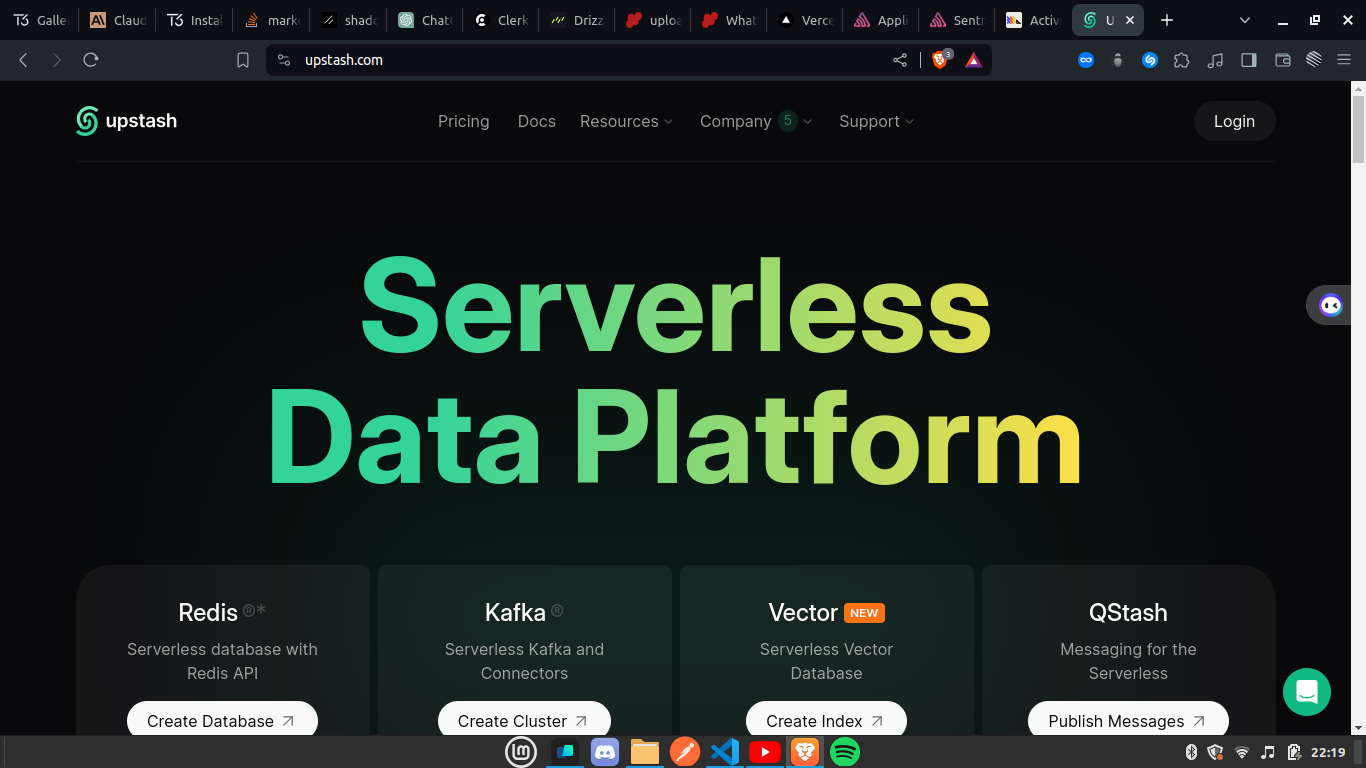Open Visual Studio Code from the taskbar
Image resolution: width=1366 pixels, height=768 pixels.
[x=725, y=752]
